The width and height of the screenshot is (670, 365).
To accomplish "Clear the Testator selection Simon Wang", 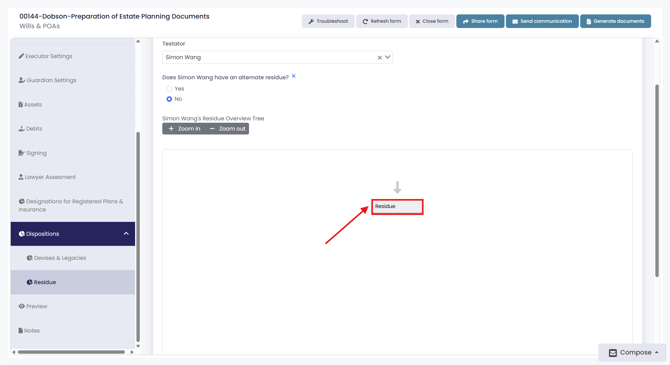I will (x=379, y=57).
